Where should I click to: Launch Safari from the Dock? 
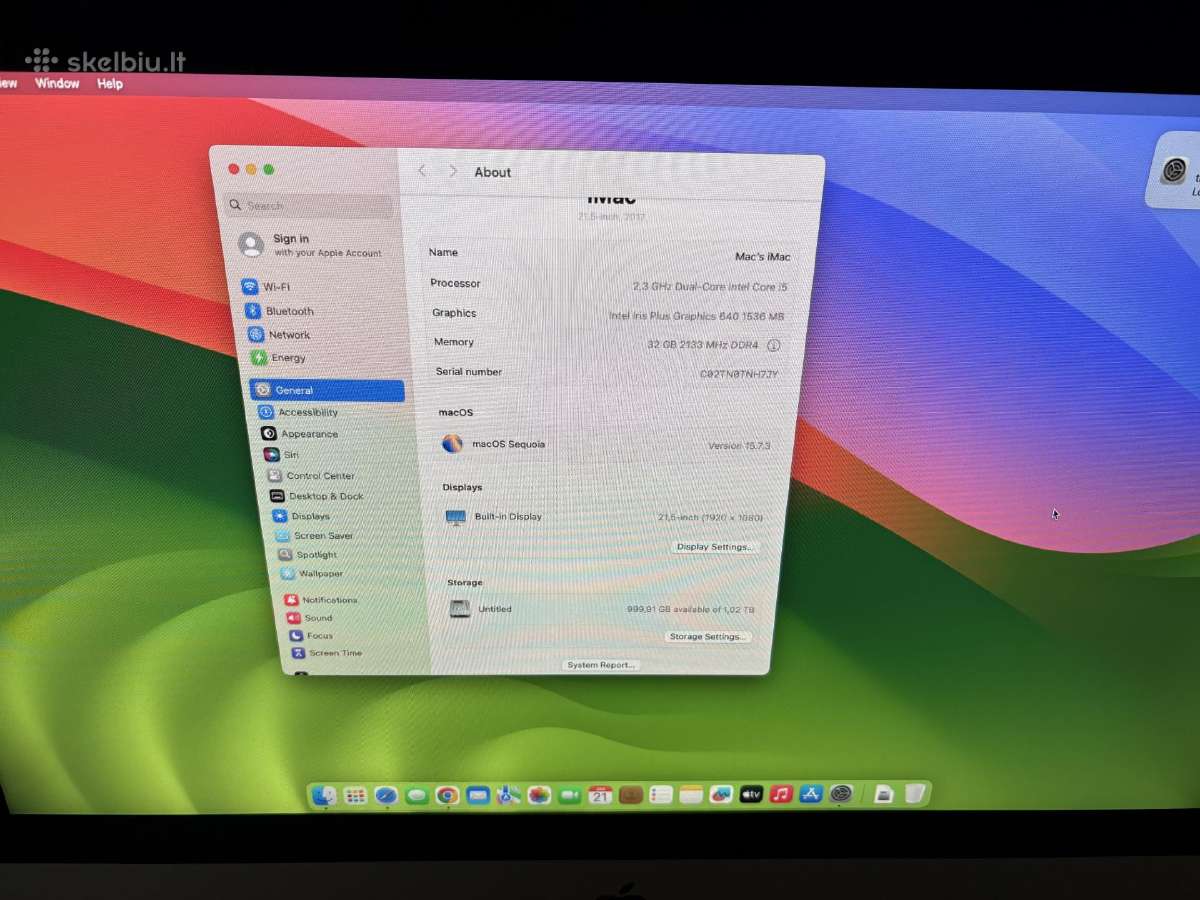[x=386, y=796]
